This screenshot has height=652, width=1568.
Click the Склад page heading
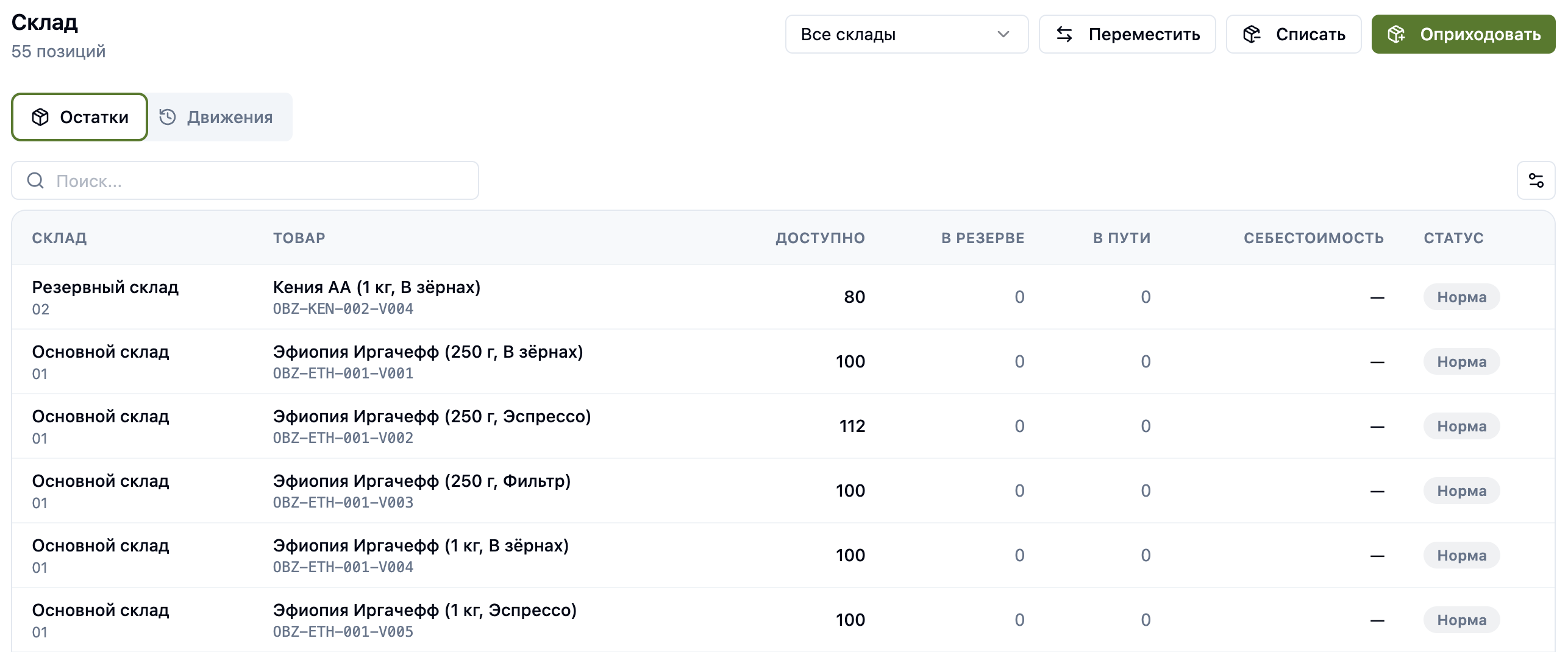45,23
